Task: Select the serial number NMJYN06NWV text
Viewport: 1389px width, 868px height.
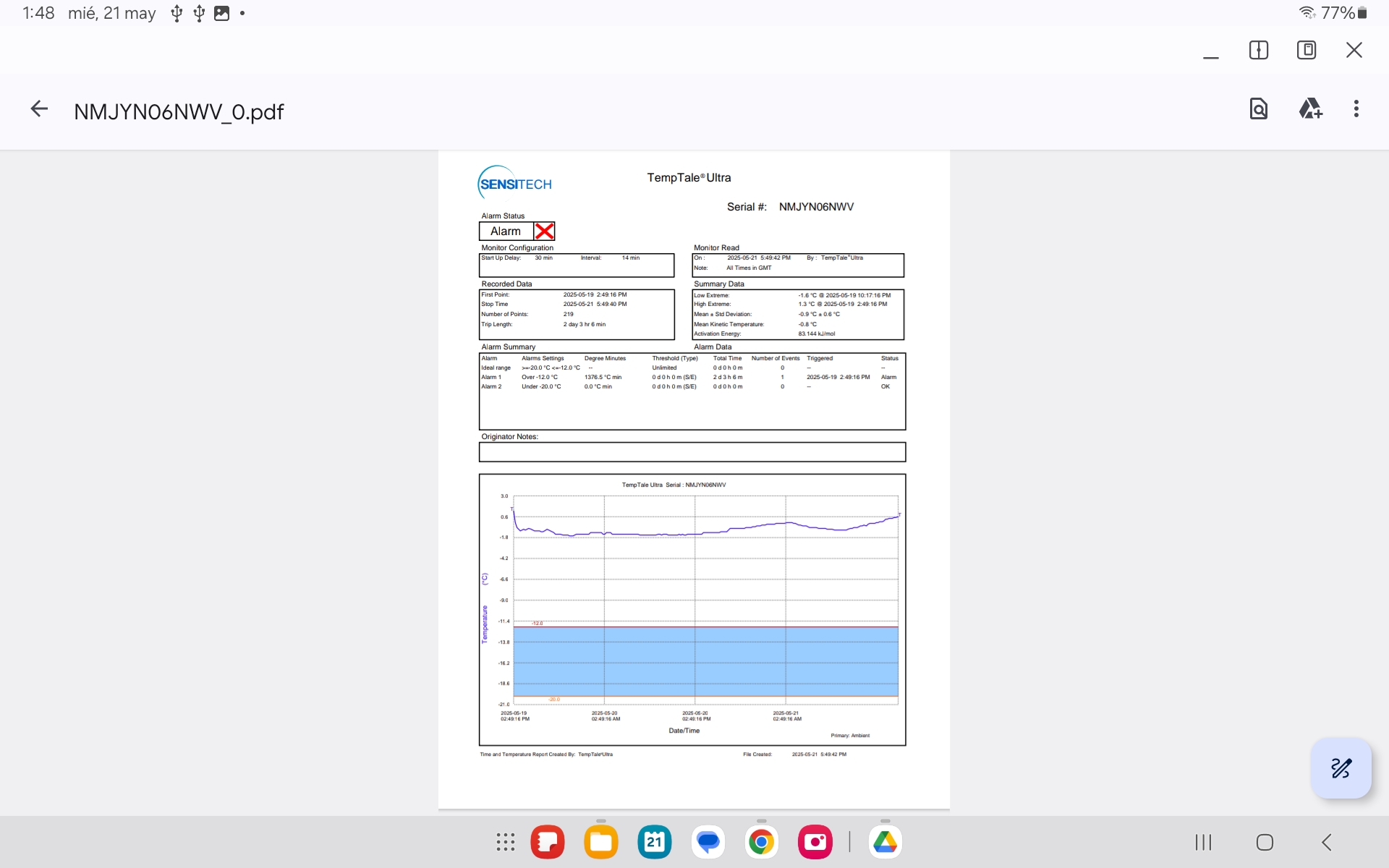Action: (x=816, y=207)
